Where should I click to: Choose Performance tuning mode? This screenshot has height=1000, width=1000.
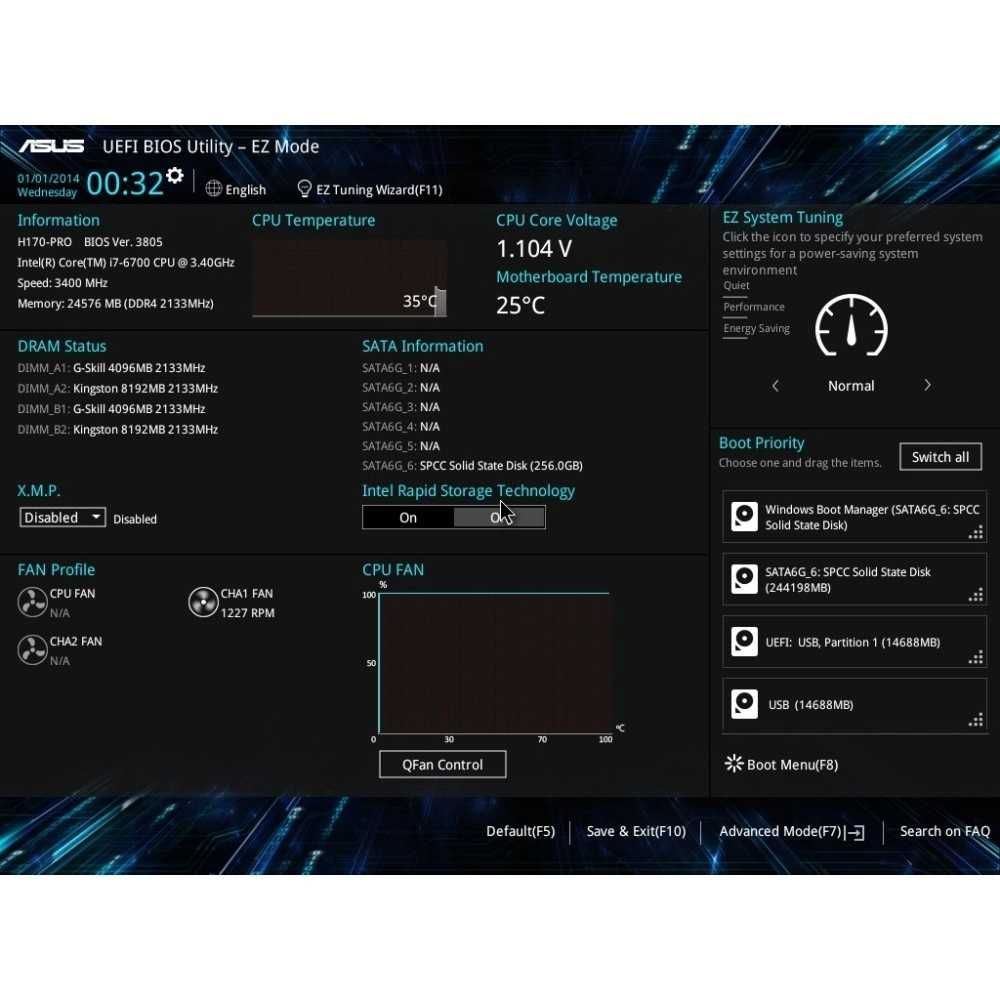pos(754,307)
